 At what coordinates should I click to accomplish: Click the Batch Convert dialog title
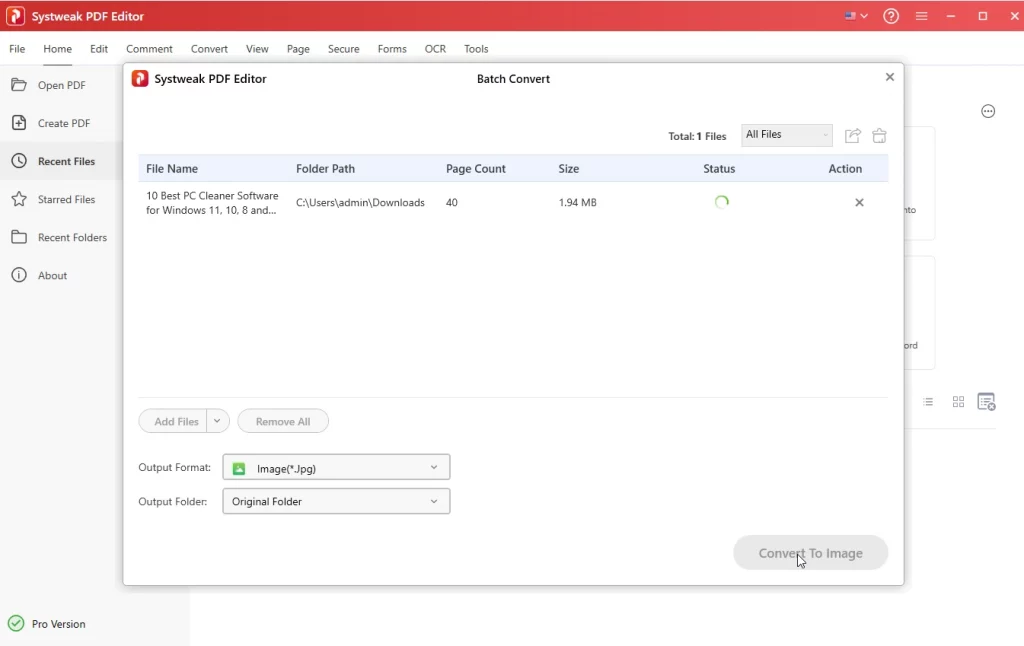513,78
